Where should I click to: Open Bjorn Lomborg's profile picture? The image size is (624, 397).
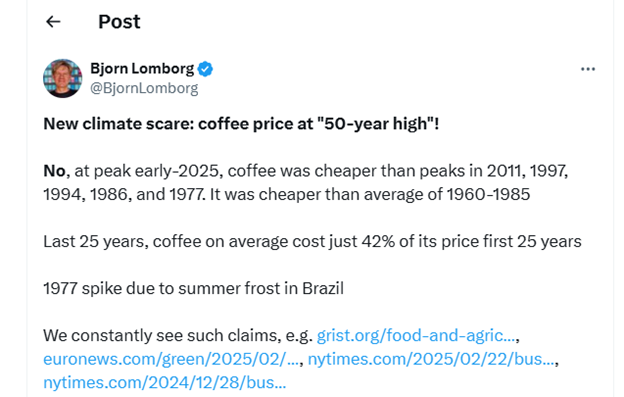coord(62,78)
